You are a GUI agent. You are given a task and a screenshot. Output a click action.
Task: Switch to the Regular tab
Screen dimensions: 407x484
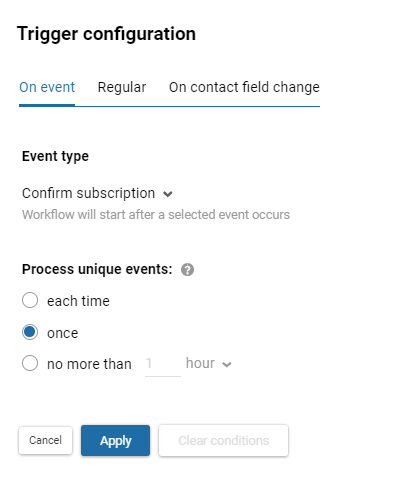coord(122,87)
